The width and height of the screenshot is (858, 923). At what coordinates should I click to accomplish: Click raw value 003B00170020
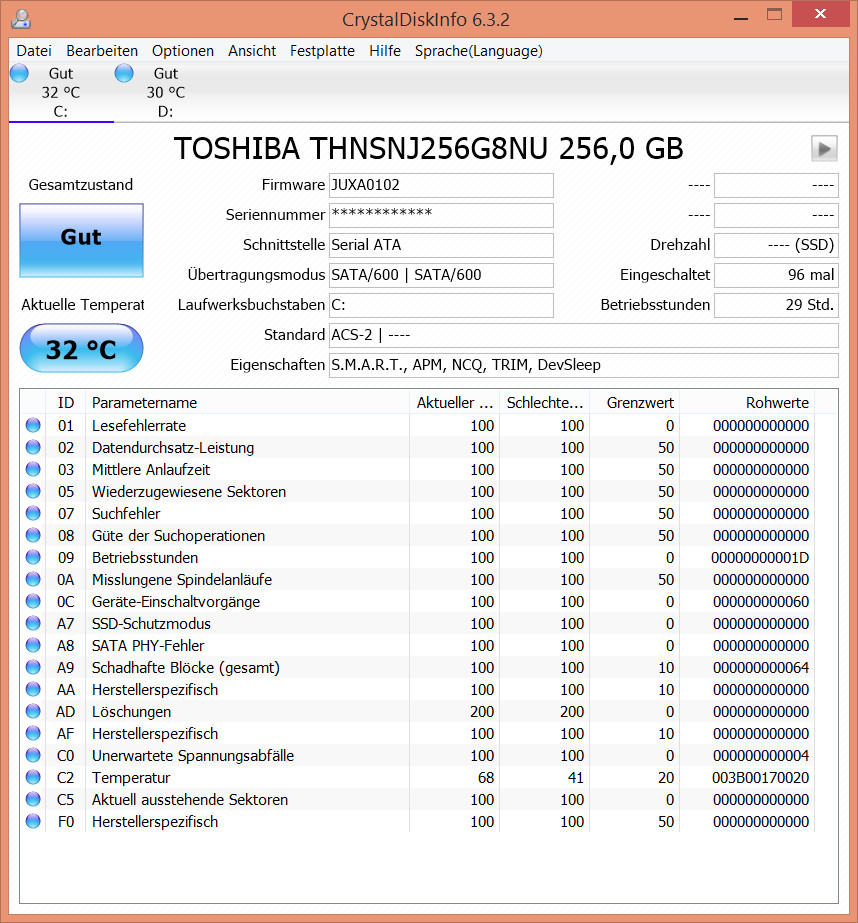(760, 778)
